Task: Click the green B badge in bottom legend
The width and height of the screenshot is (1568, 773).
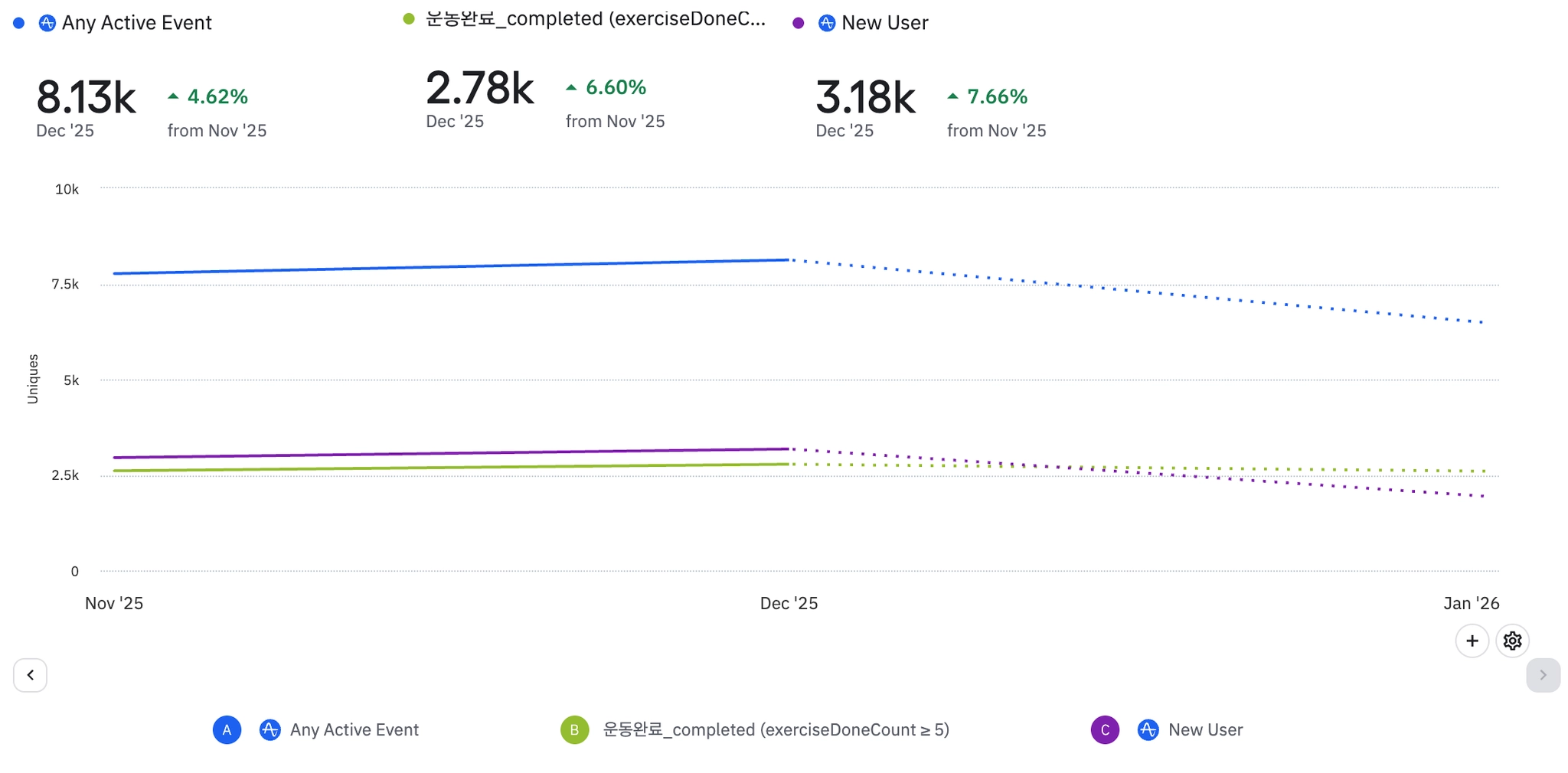Action: pyautogui.click(x=574, y=729)
